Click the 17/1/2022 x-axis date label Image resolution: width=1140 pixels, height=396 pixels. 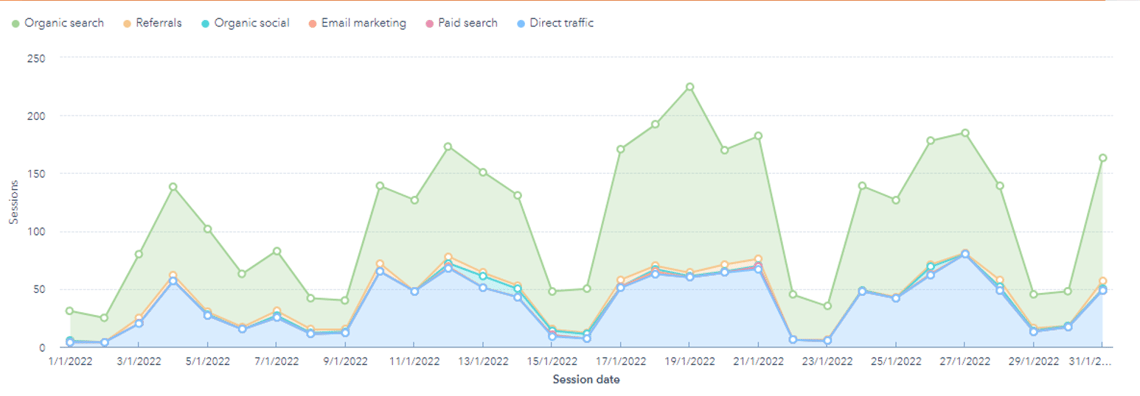point(620,361)
